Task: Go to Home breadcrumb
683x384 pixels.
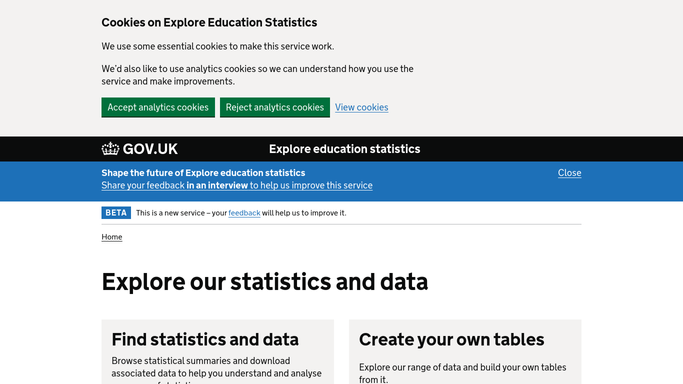Action: click(112, 237)
